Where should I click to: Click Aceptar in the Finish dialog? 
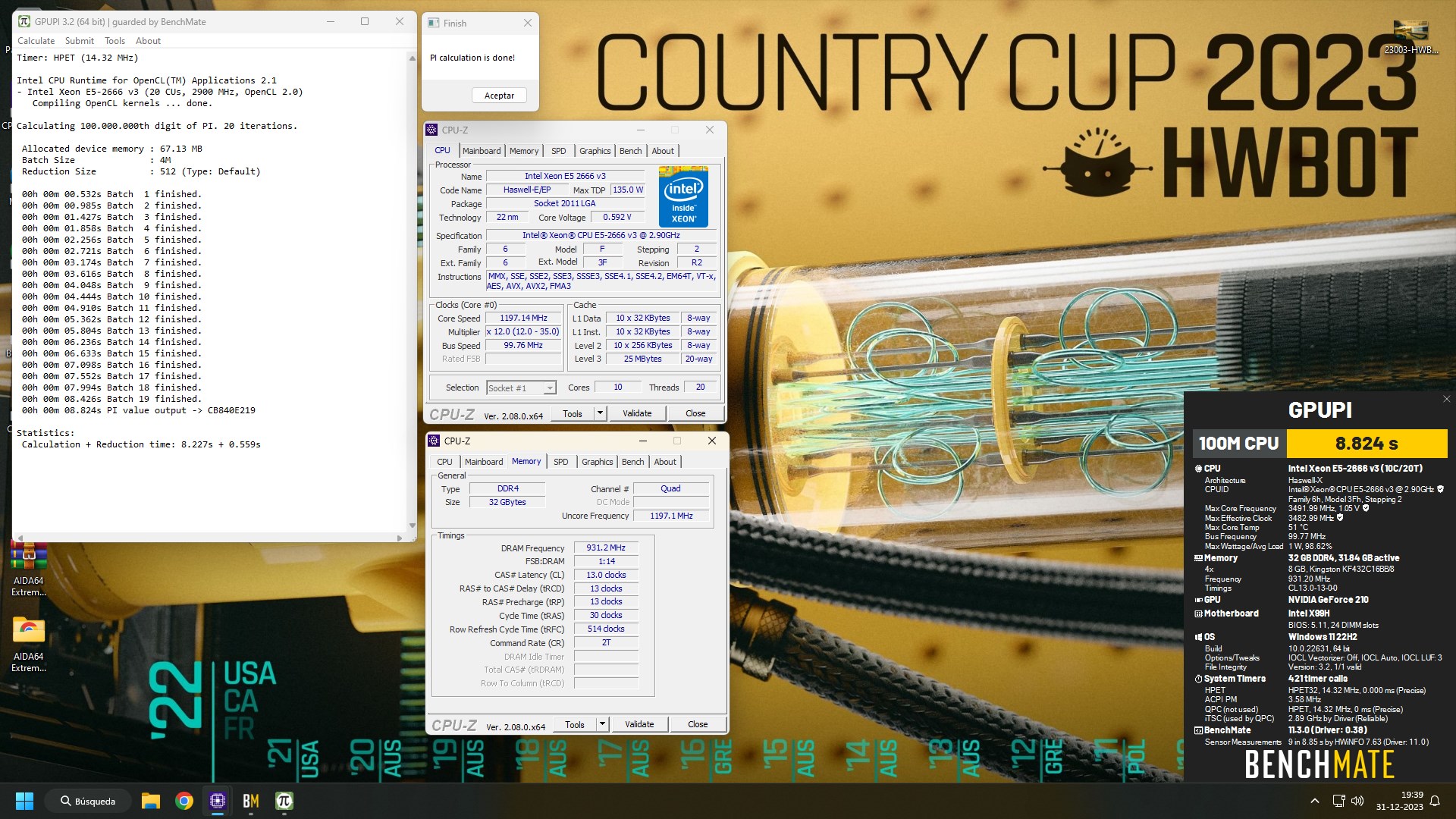[x=499, y=96]
